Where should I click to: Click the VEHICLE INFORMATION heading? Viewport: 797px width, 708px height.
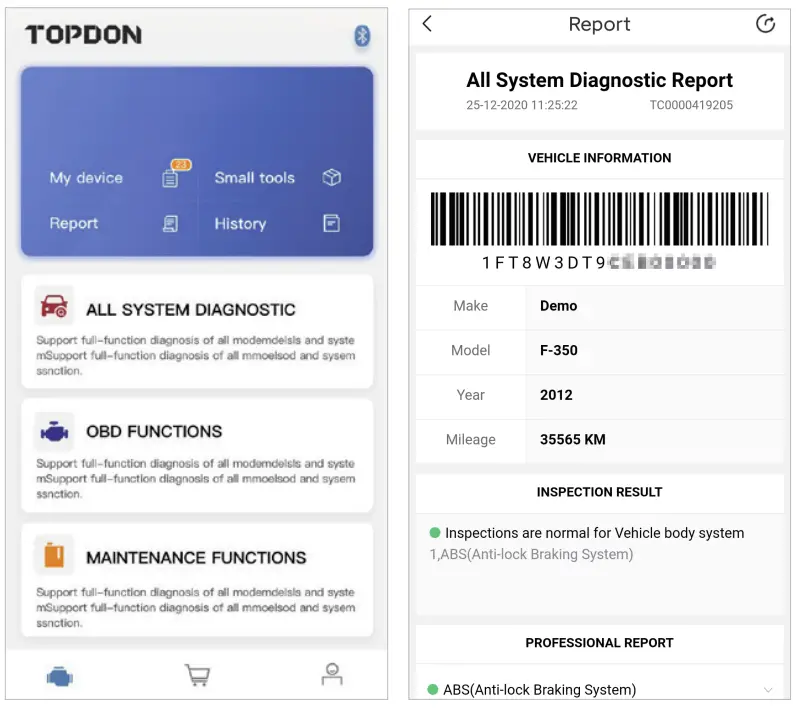(599, 158)
